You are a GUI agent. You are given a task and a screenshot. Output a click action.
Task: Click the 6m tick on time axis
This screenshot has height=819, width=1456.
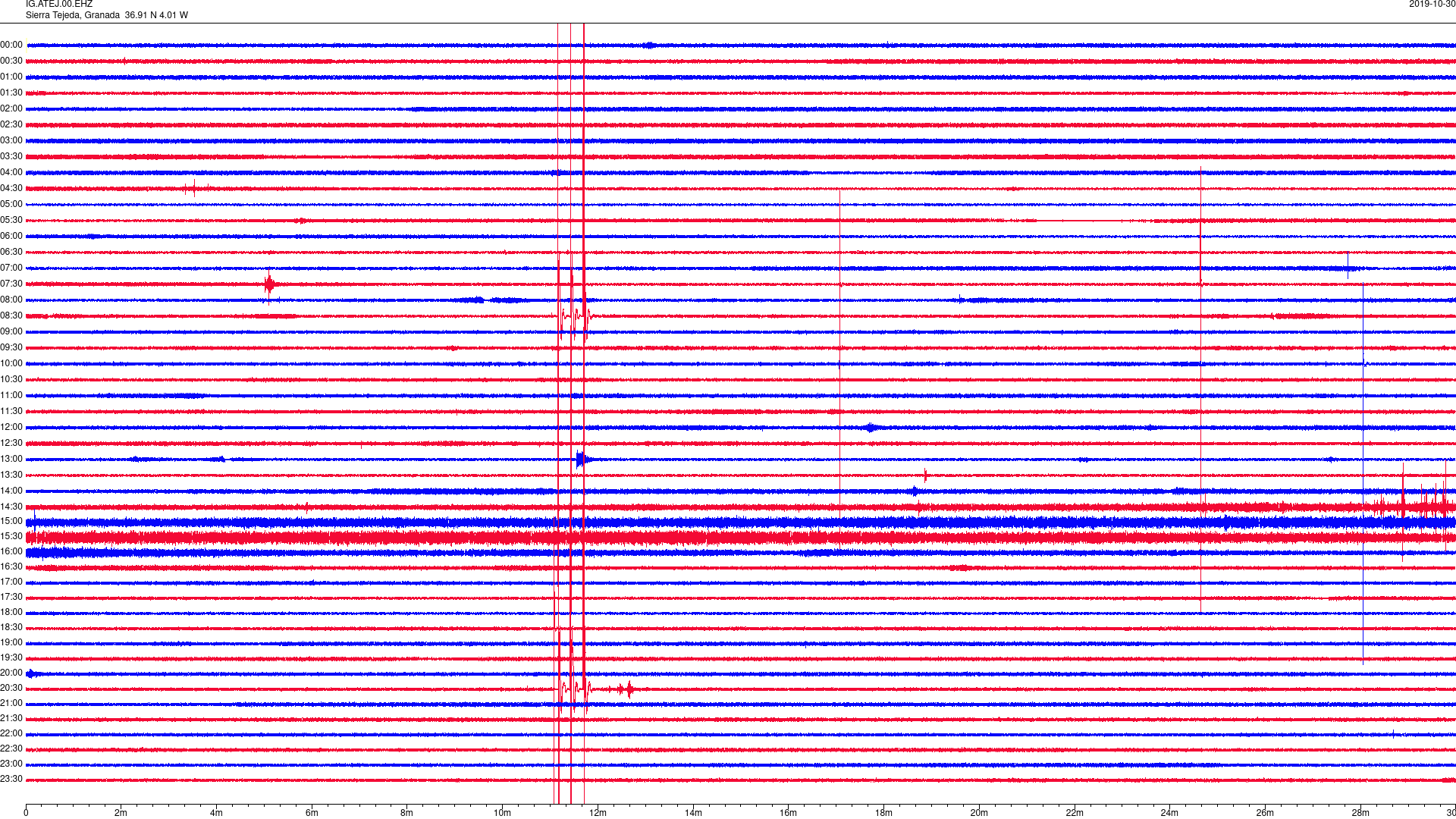[x=312, y=813]
